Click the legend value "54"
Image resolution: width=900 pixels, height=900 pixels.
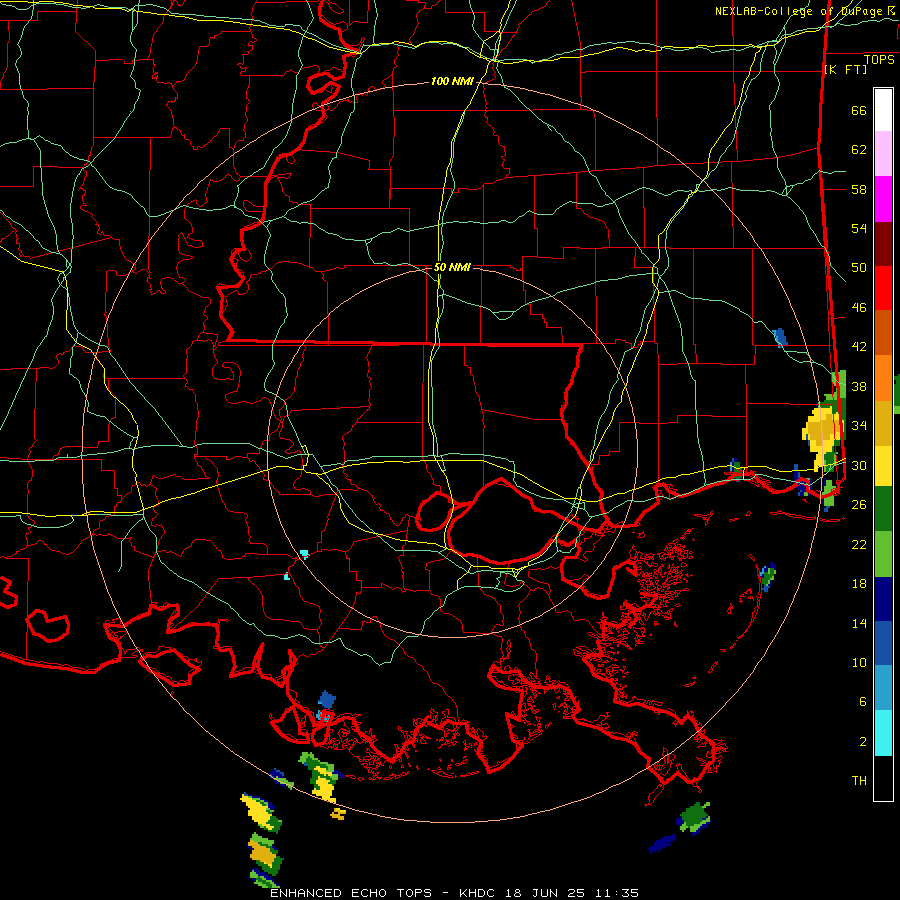click(x=859, y=228)
